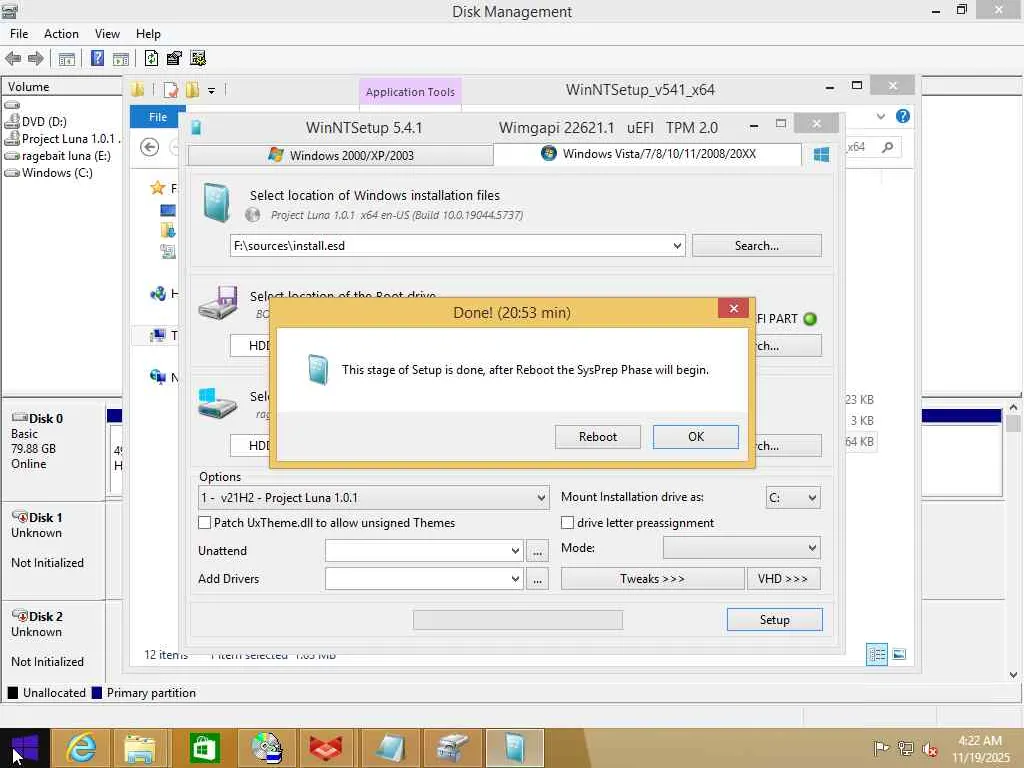
Task: Click the Forward arrow in Disk Management toolbar
Action: click(x=36, y=59)
